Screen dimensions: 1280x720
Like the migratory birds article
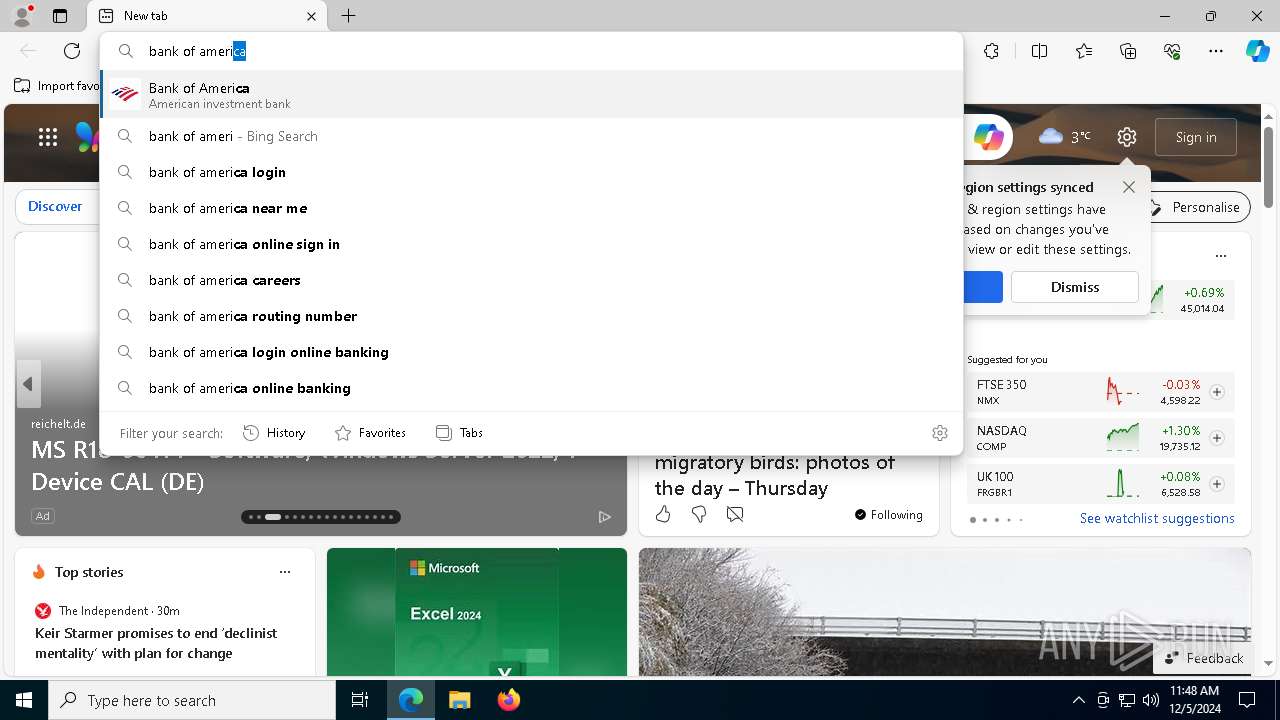[663, 514]
